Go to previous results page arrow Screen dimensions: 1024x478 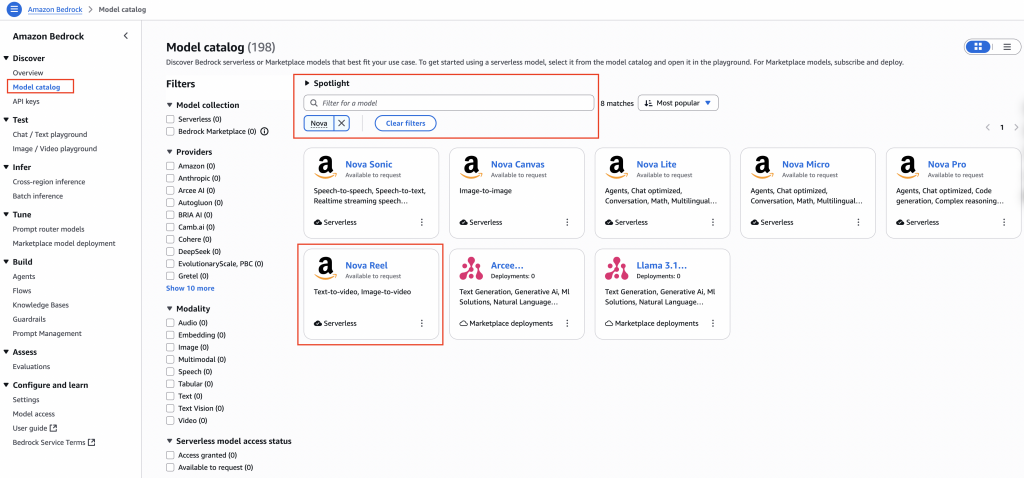[988, 127]
